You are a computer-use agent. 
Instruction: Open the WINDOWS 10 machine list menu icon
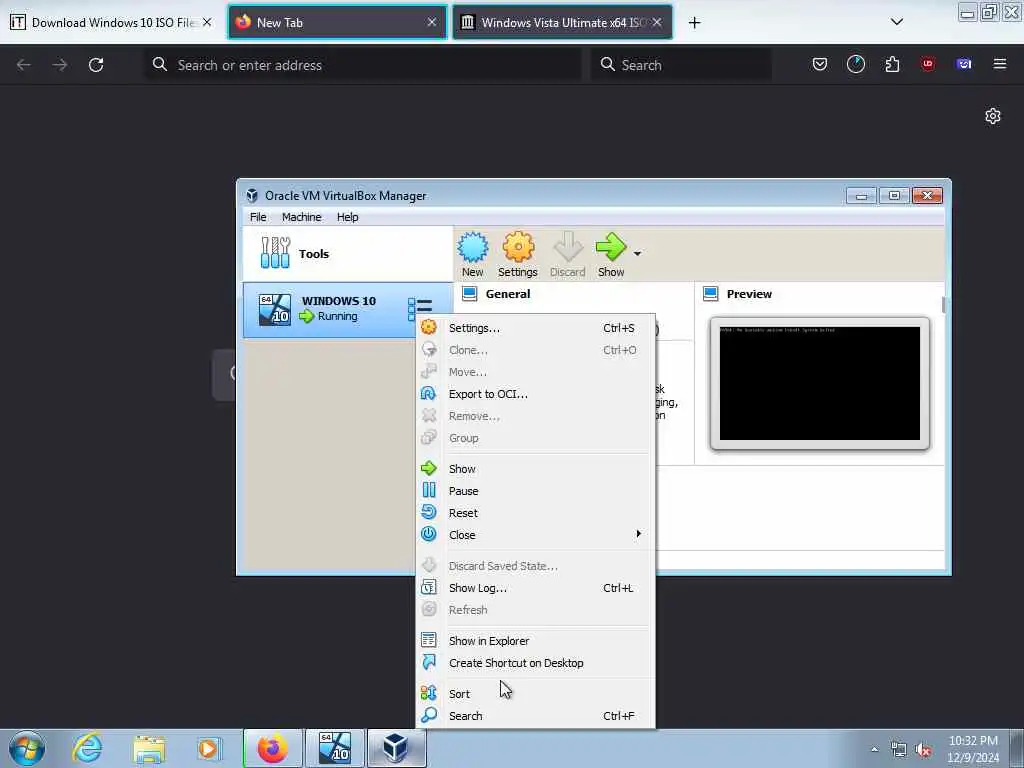[x=420, y=309]
